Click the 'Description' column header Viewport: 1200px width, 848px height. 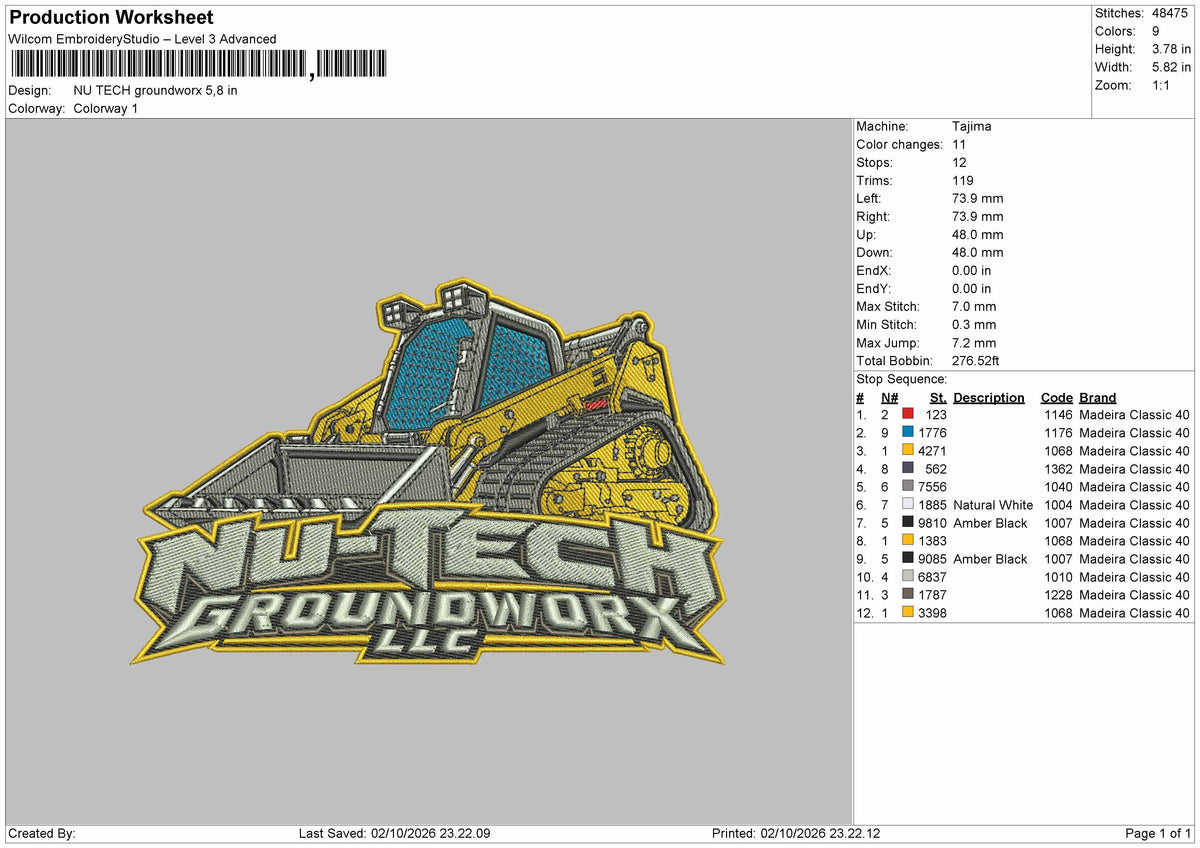[989, 397]
